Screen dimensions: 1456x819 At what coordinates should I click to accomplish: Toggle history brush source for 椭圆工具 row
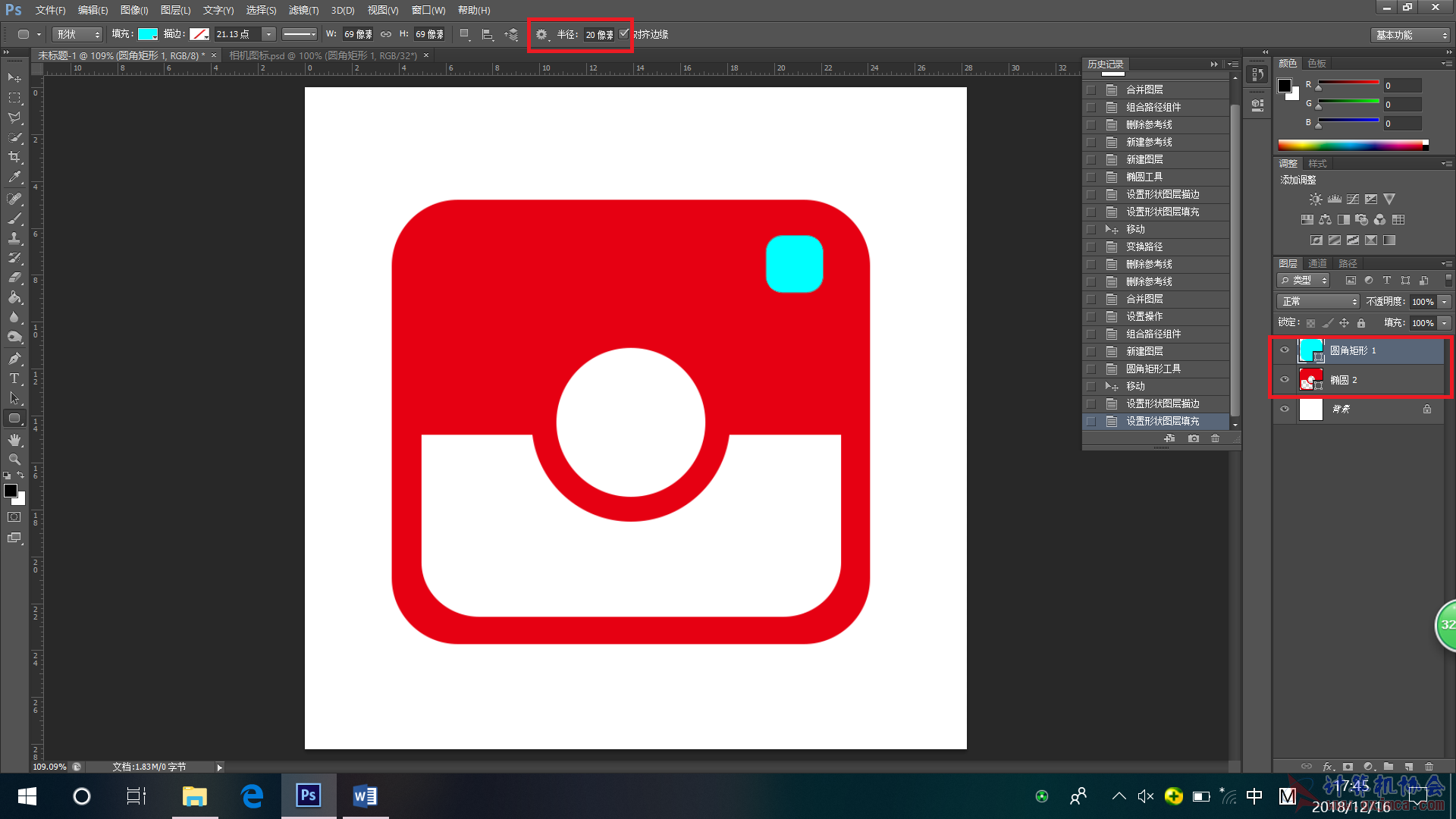[1091, 177]
